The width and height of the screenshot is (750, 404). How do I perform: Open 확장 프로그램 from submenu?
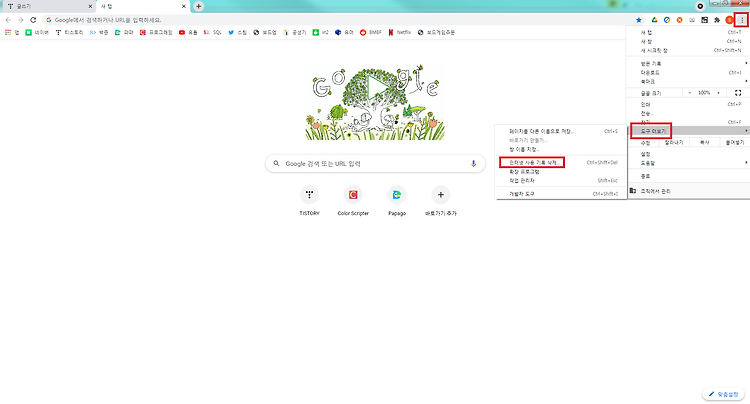[561, 172]
